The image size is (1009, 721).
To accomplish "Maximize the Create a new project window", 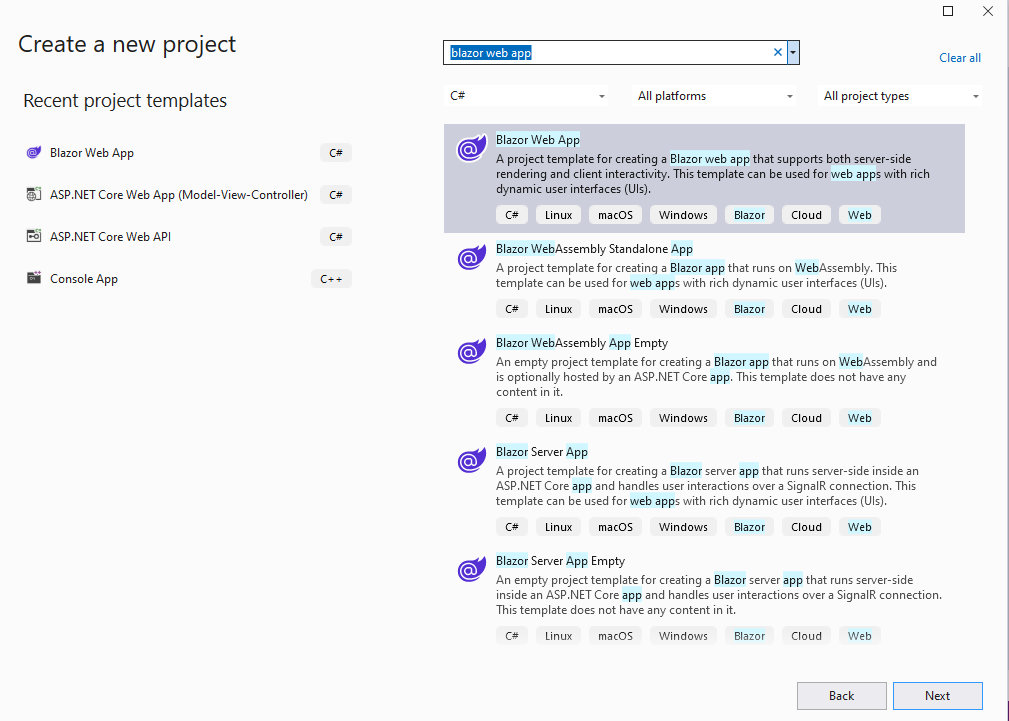I will (x=948, y=11).
